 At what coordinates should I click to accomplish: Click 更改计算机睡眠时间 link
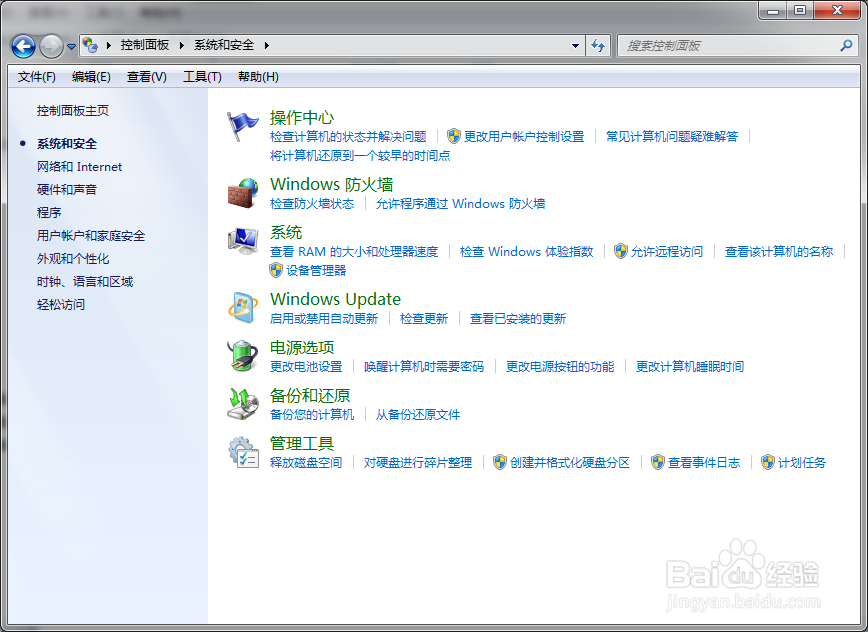(x=690, y=366)
